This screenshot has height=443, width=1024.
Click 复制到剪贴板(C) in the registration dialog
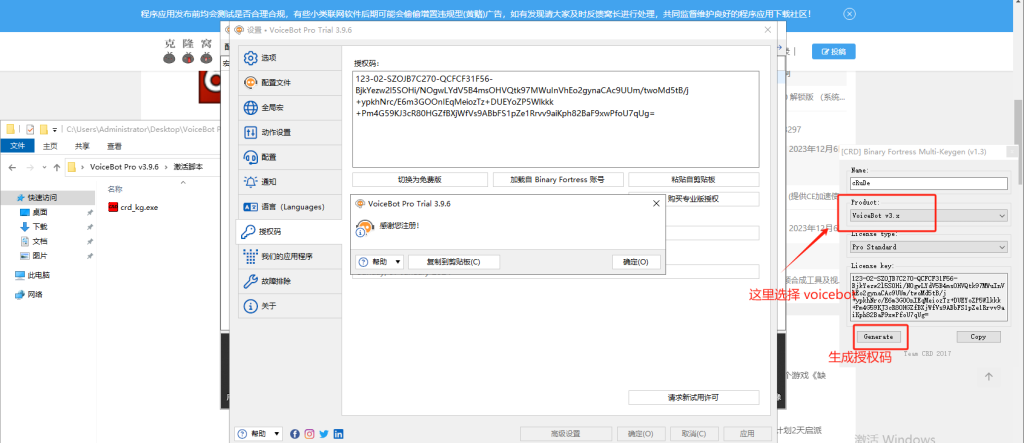click(454, 262)
